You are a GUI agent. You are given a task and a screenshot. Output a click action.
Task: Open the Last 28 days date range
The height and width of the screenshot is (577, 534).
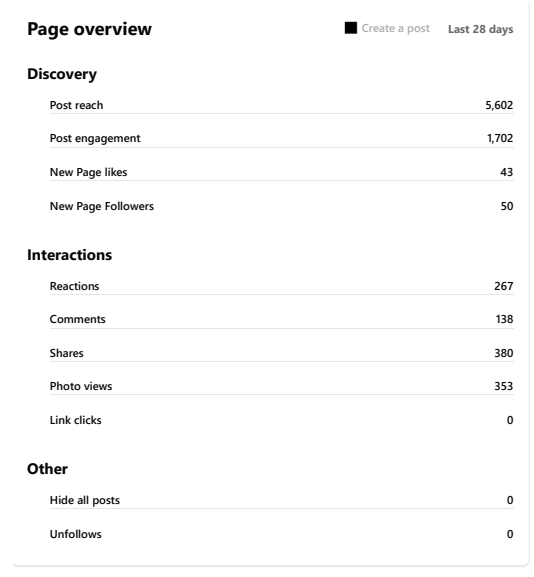480,29
